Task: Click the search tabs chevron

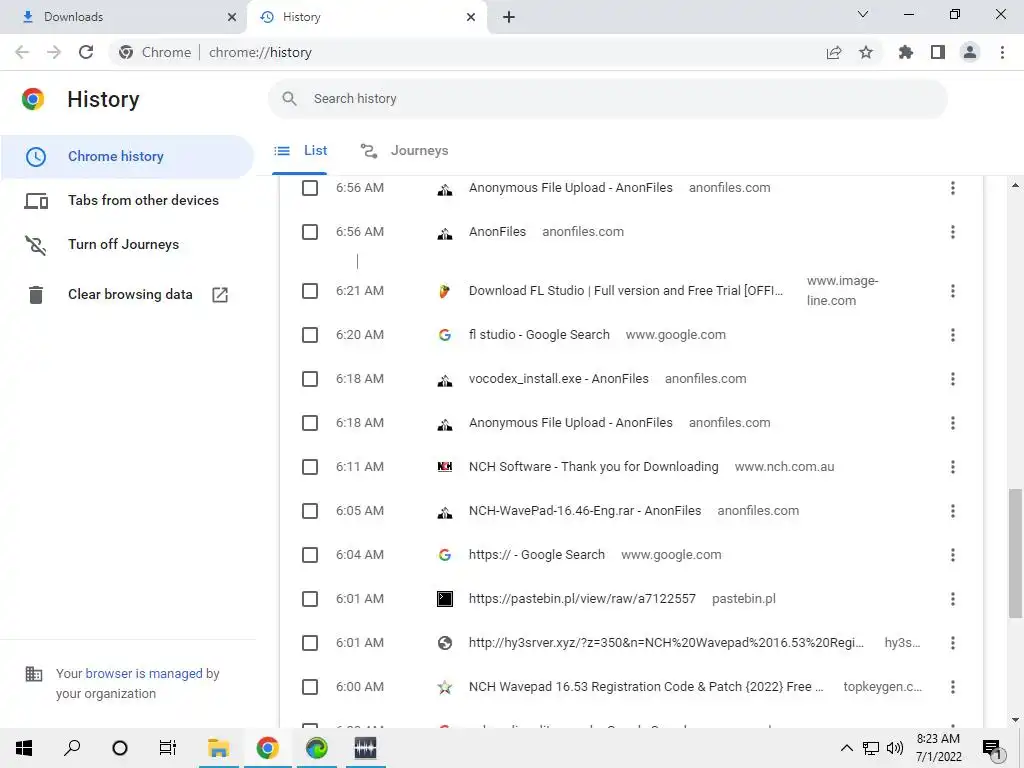Action: 863,14
